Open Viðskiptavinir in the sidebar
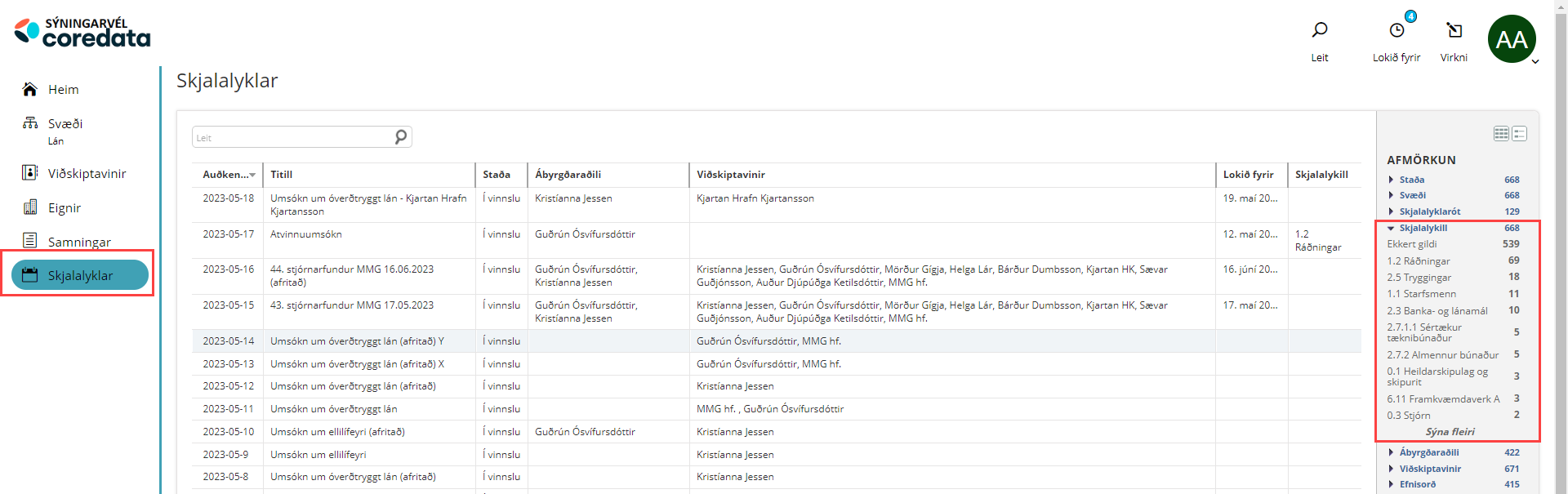 [87, 174]
